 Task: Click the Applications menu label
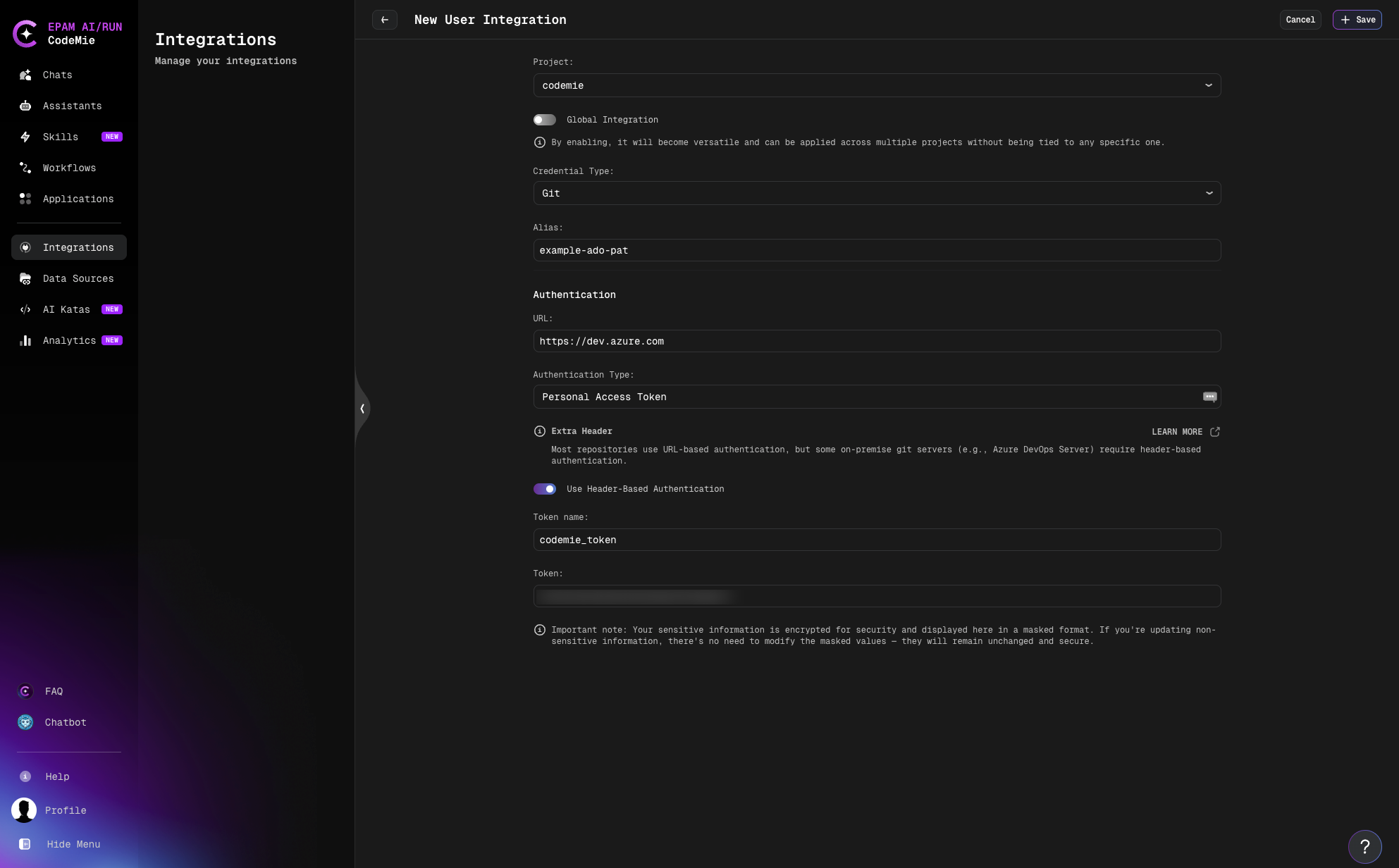pos(78,199)
